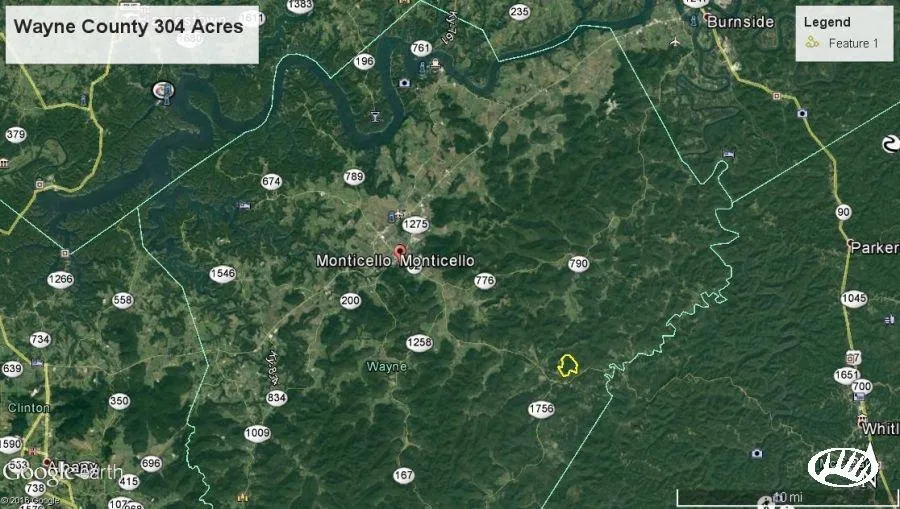
Task: Click the route 790 road marker
Action: pyautogui.click(x=579, y=264)
